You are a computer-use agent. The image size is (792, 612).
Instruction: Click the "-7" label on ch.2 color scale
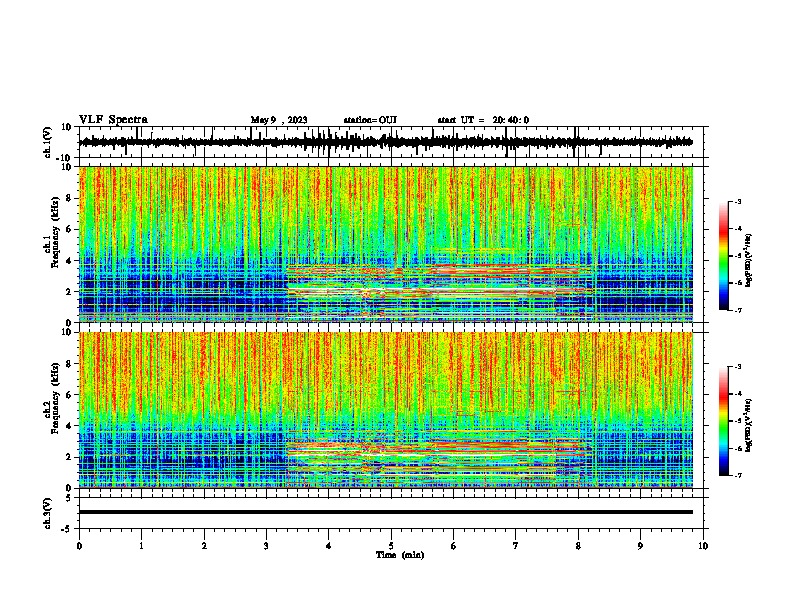click(738, 475)
